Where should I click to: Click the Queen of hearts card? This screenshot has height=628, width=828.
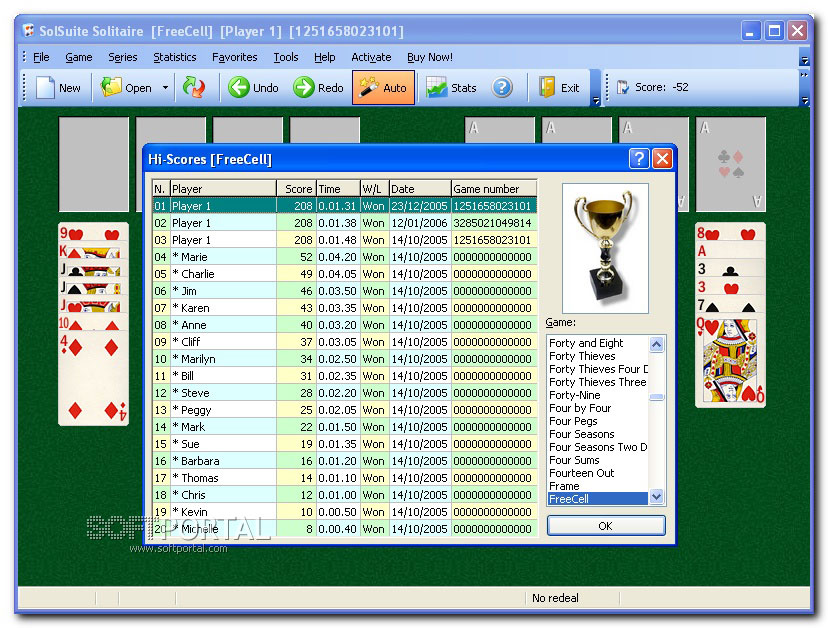pyautogui.click(x=730, y=361)
